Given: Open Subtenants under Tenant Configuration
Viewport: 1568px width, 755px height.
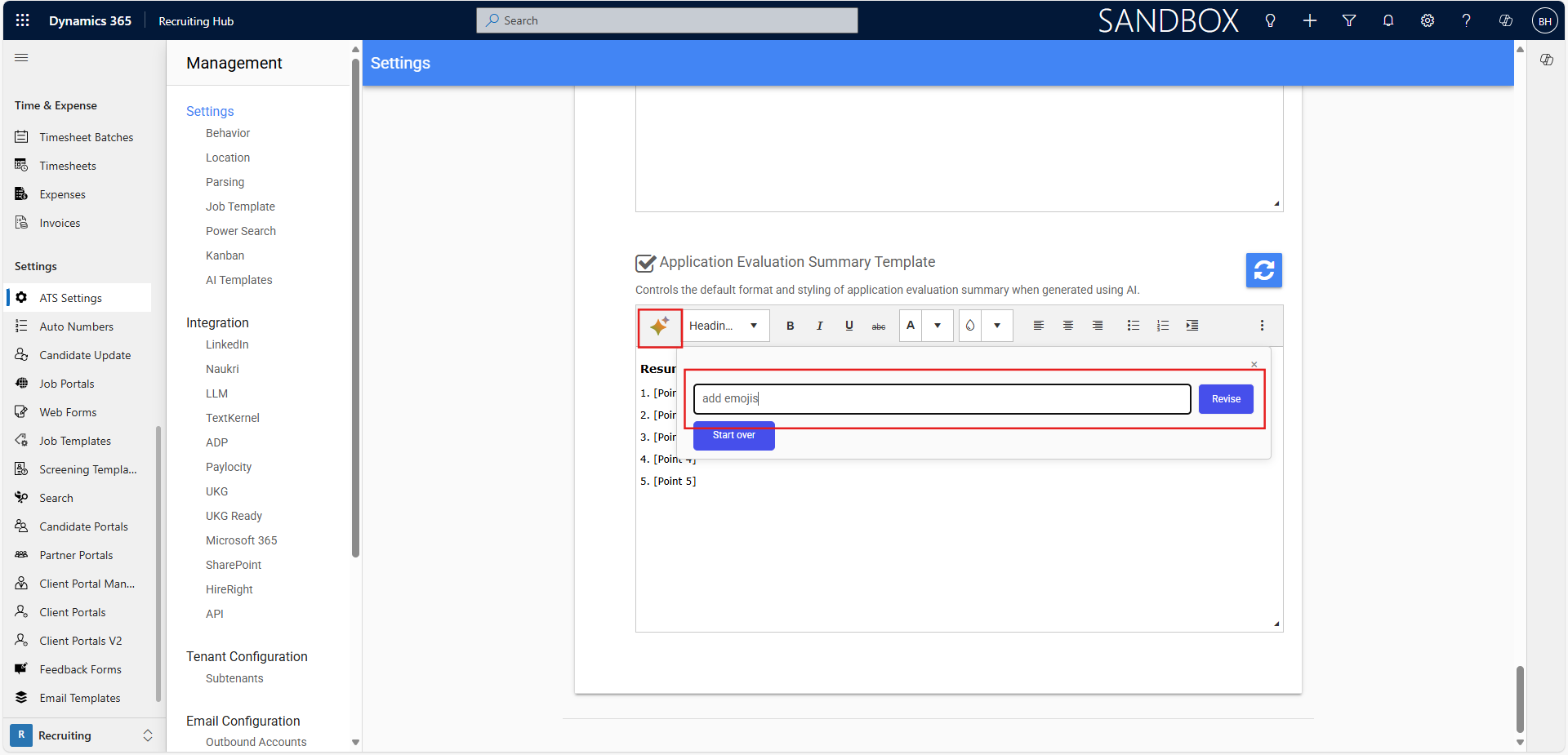Looking at the screenshot, I should coord(234,678).
